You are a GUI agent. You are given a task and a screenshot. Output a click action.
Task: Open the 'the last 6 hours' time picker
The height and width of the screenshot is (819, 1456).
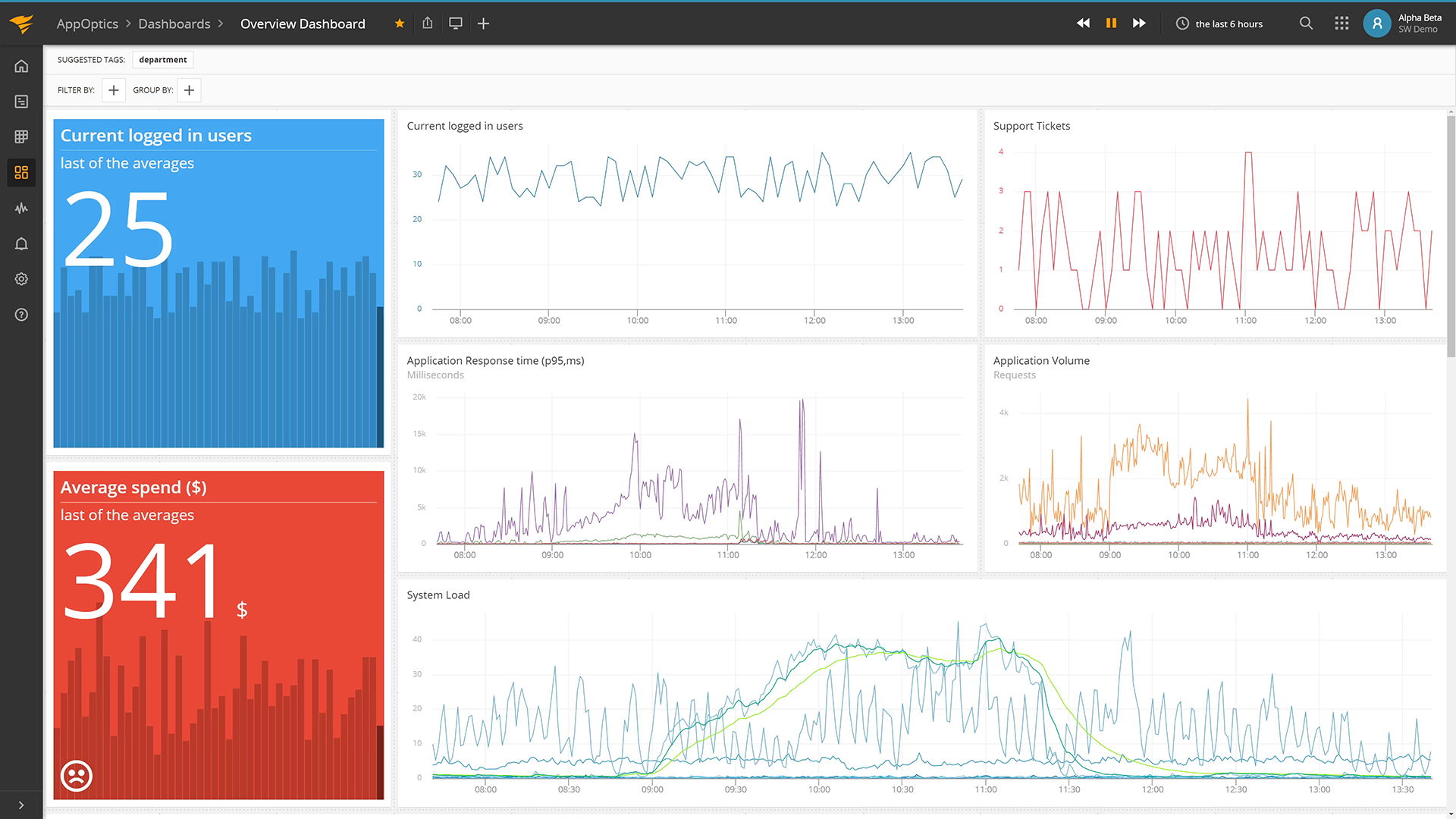(1219, 24)
